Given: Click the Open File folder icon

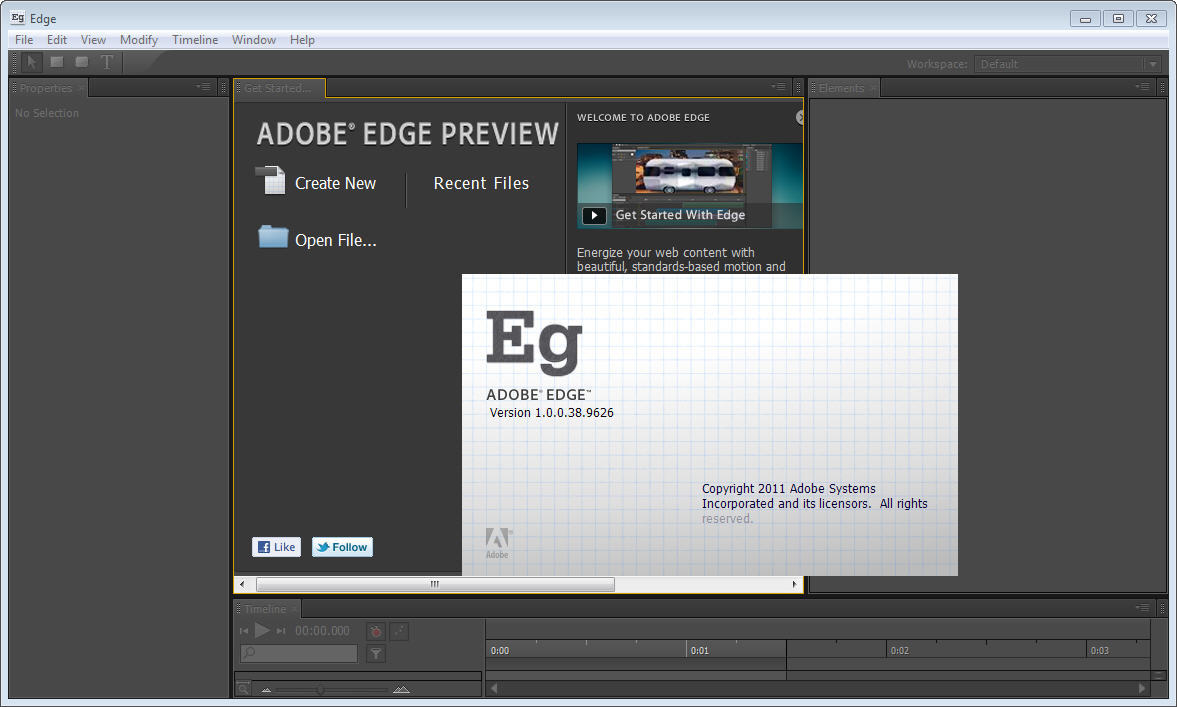Looking at the screenshot, I should [x=273, y=237].
